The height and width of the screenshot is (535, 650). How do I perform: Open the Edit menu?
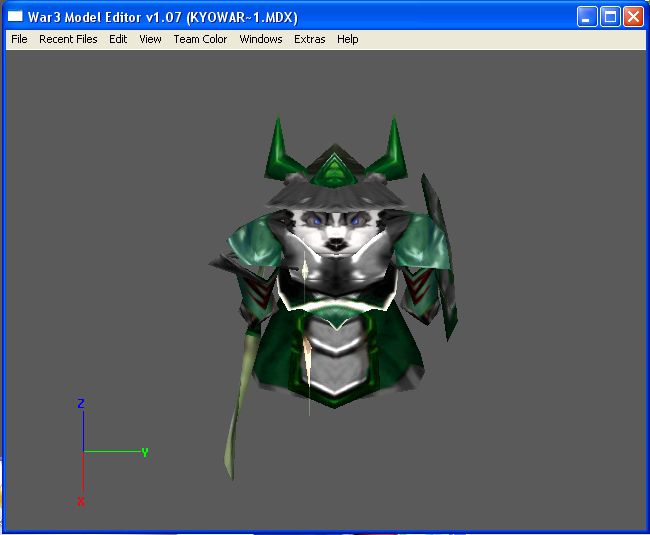(118, 39)
